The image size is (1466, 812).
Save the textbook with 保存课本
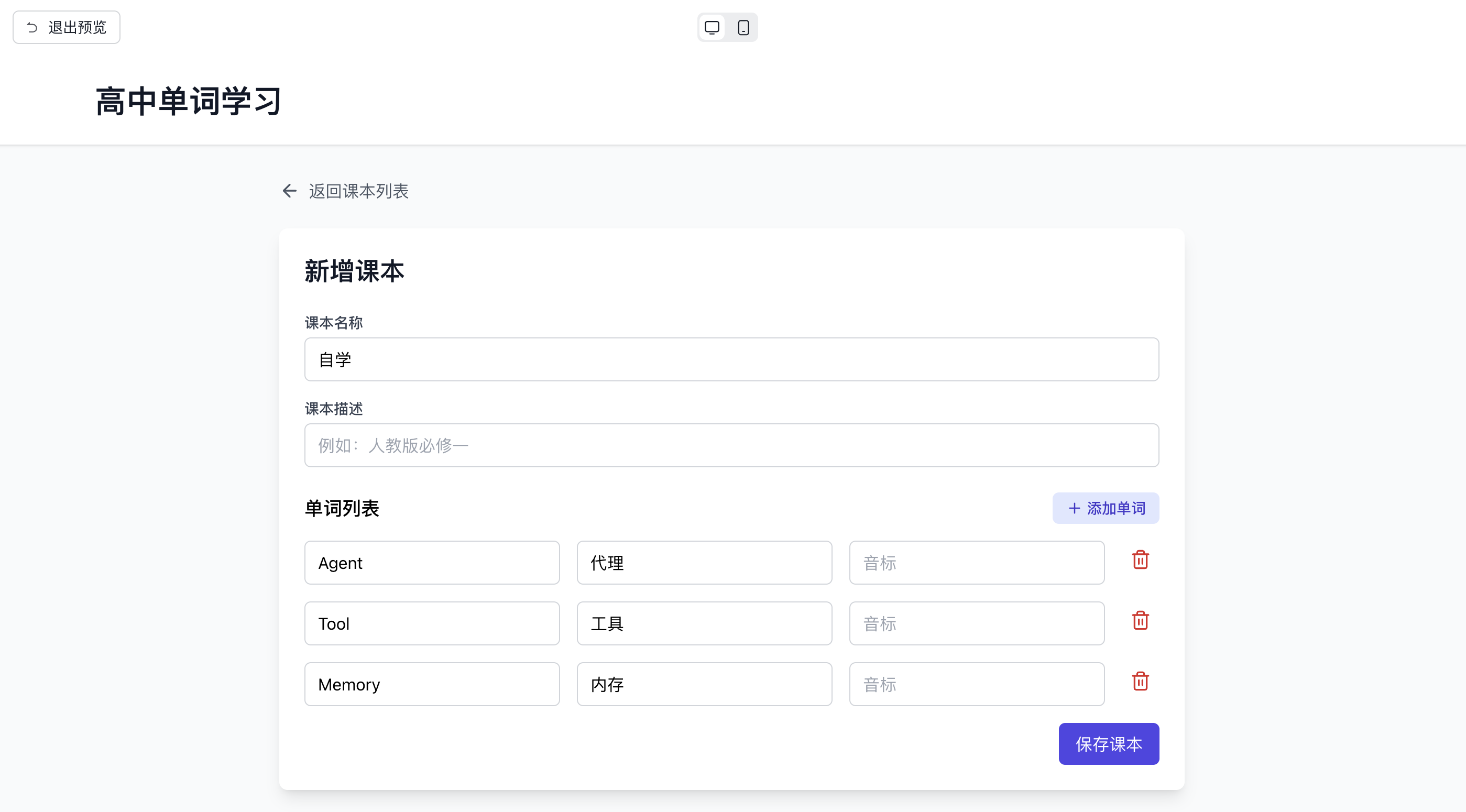(x=1108, y=744)
